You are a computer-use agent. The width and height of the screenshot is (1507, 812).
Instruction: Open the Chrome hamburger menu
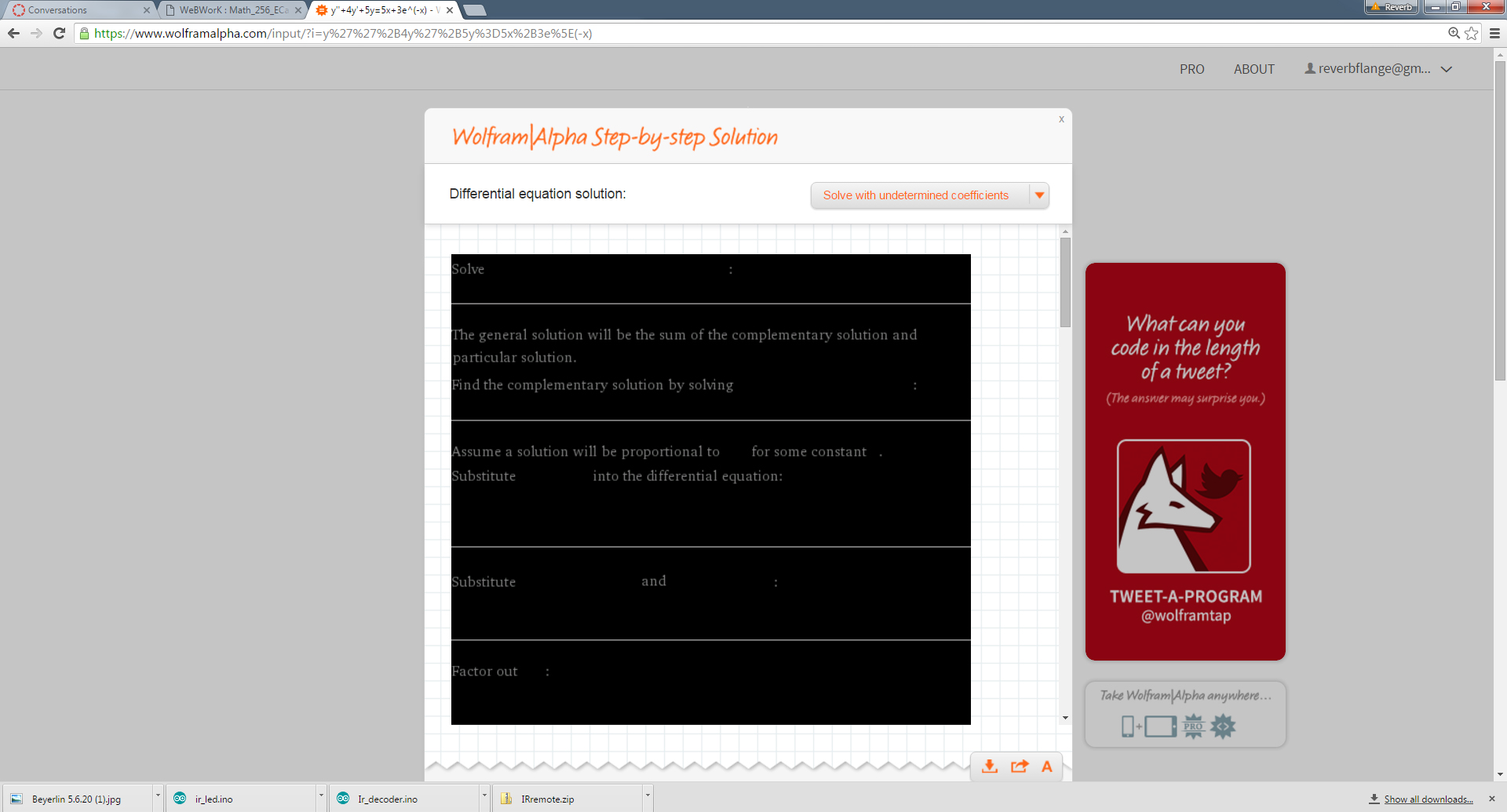[1495, 33]
